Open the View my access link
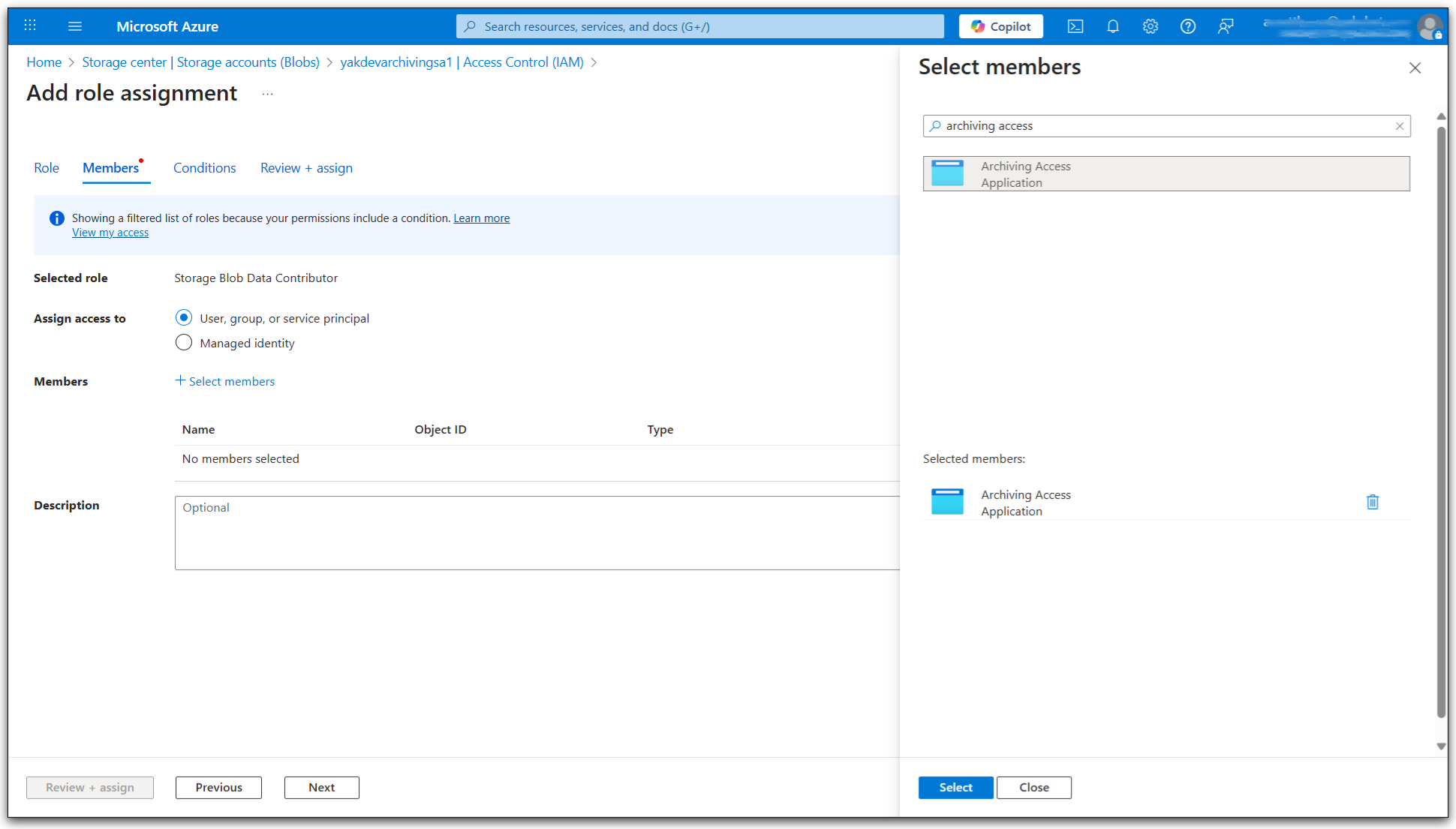 pyautogui.click(x=110, y=233)
